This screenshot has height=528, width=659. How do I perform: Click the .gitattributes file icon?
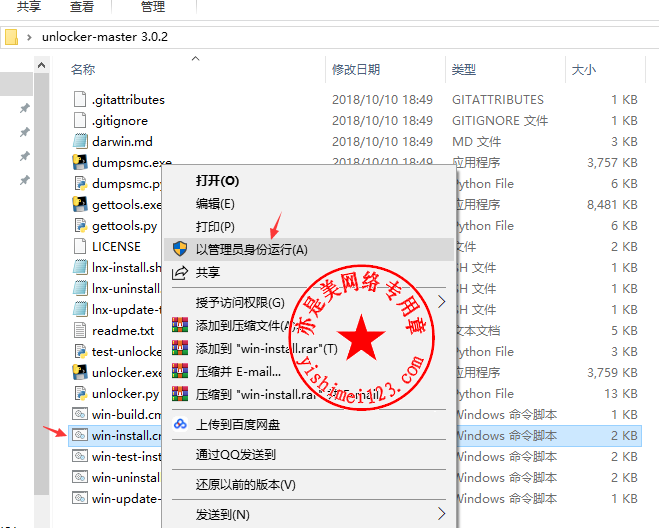pos(80,99)
